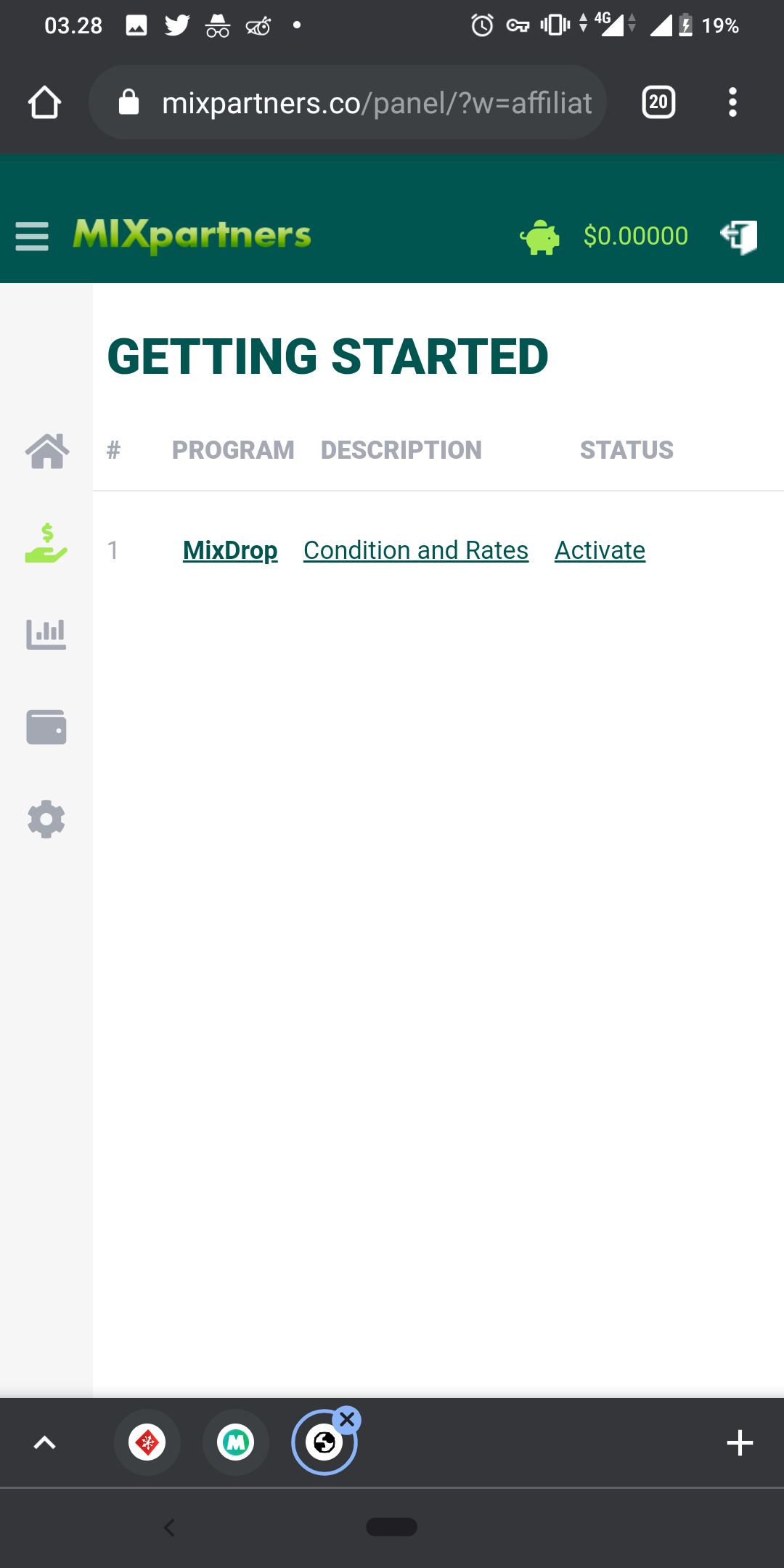This screenshot has height=1568, width=784.
Task: Open the home dashboard sidebar icon
Action: pyautogui.click(x=46, y=452)
